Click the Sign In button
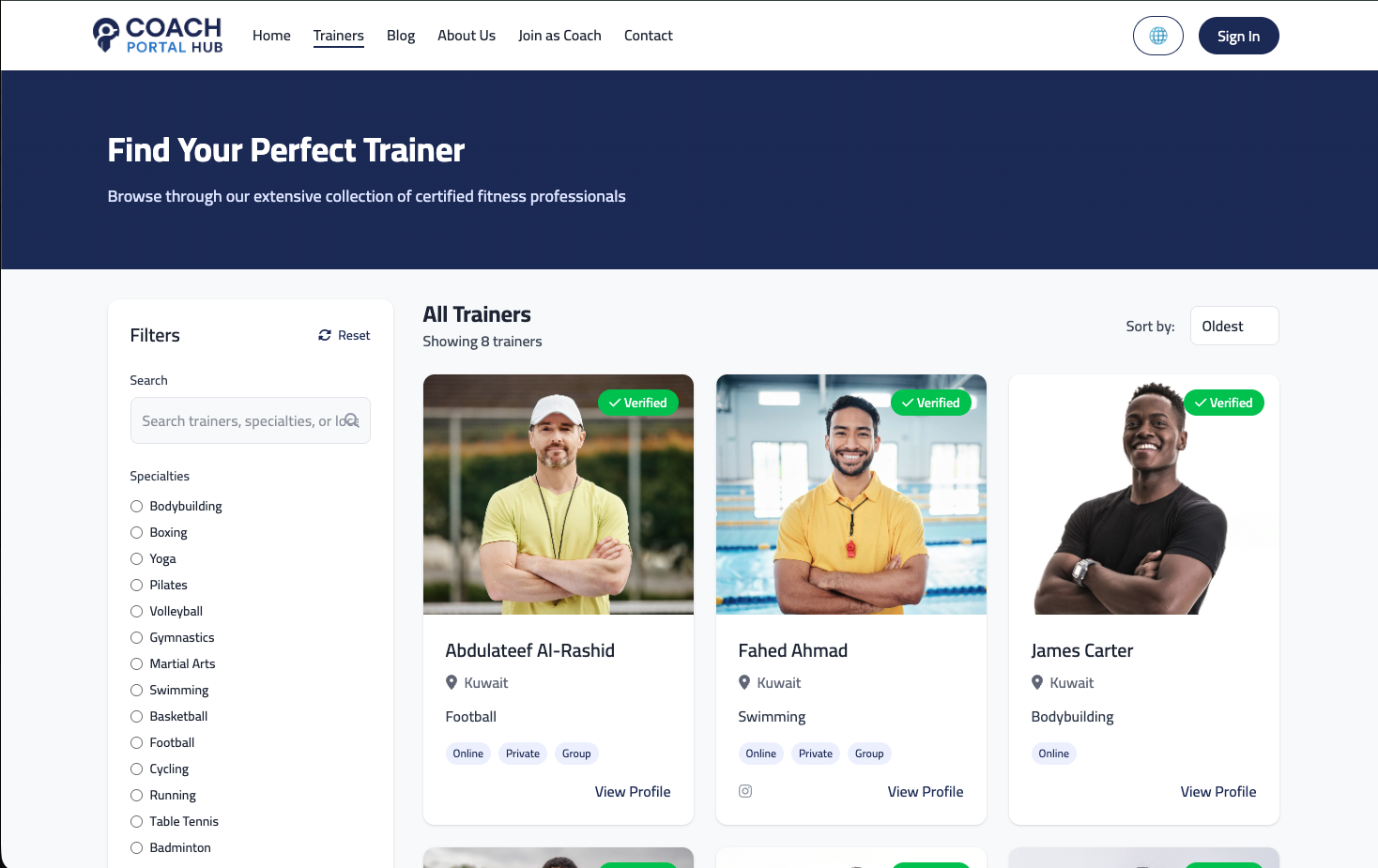Image resolution: width=1378 pixels, height=868 pixels. point(1238,35)
